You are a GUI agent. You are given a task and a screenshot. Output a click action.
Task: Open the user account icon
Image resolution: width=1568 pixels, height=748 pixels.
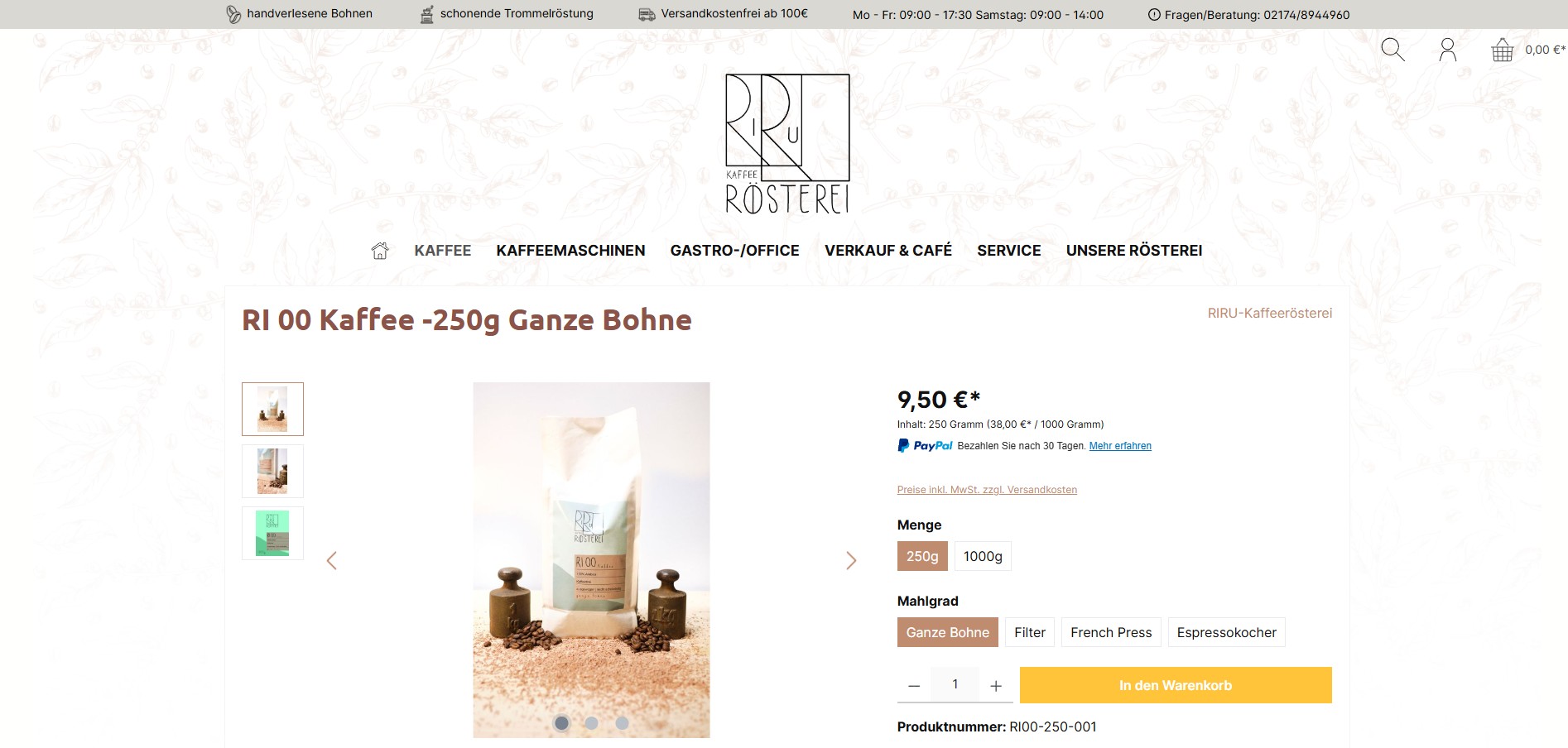pos(1447,50)
